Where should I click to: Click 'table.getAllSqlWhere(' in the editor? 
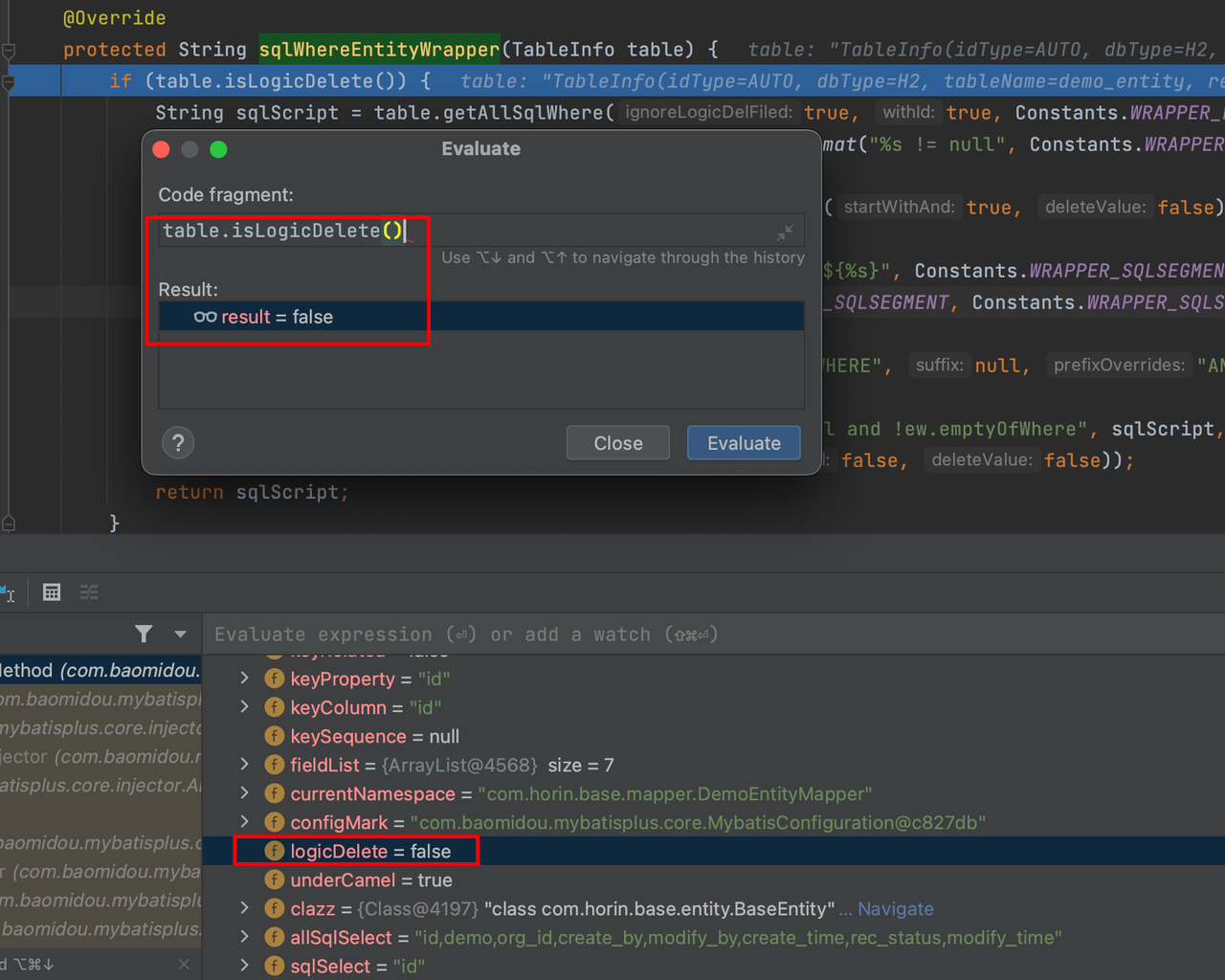coord(494,113)
